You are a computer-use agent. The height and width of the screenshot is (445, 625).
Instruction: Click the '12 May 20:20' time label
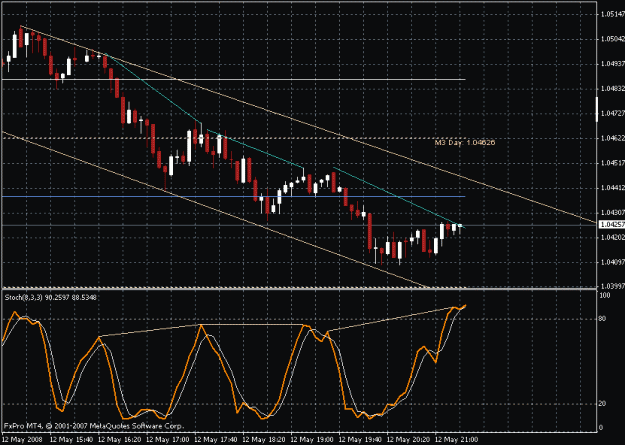tap(409, 440)
